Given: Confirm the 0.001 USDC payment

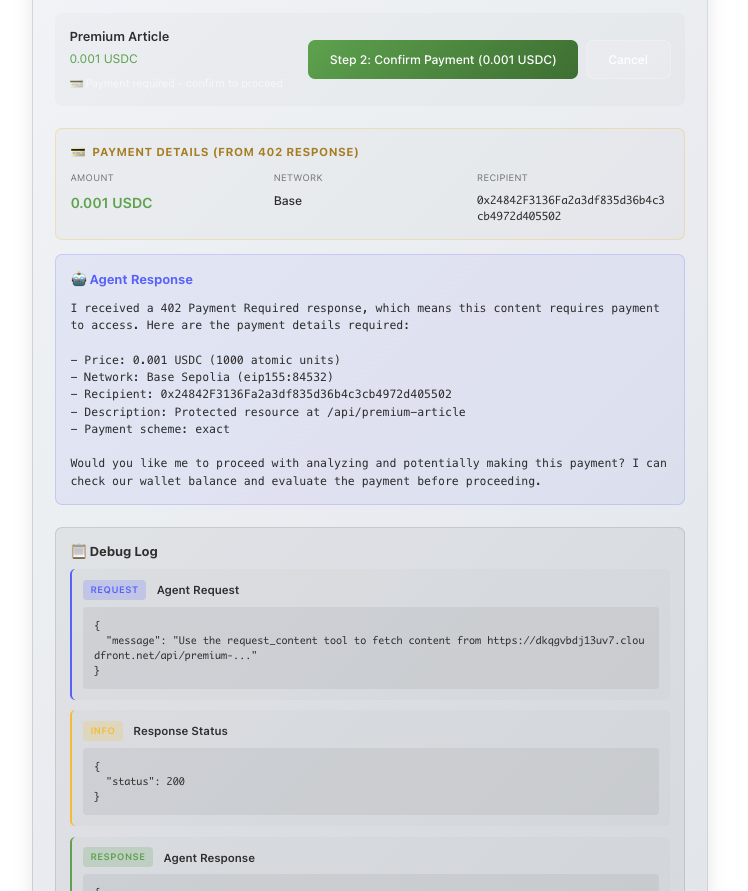Looking at the screenshot, I should 442,60.
